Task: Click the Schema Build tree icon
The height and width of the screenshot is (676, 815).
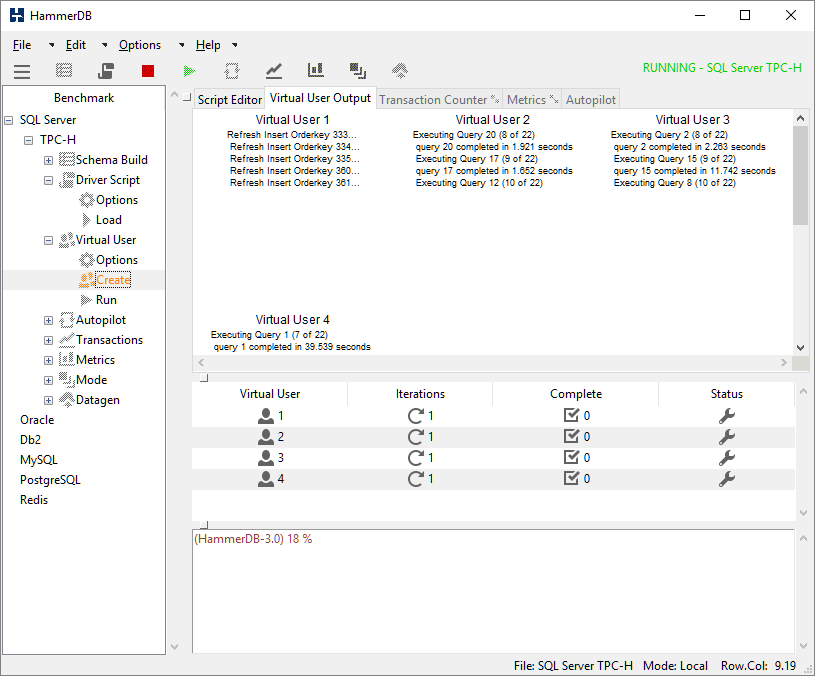Action: pyautogui.click(x=67, y=160)
